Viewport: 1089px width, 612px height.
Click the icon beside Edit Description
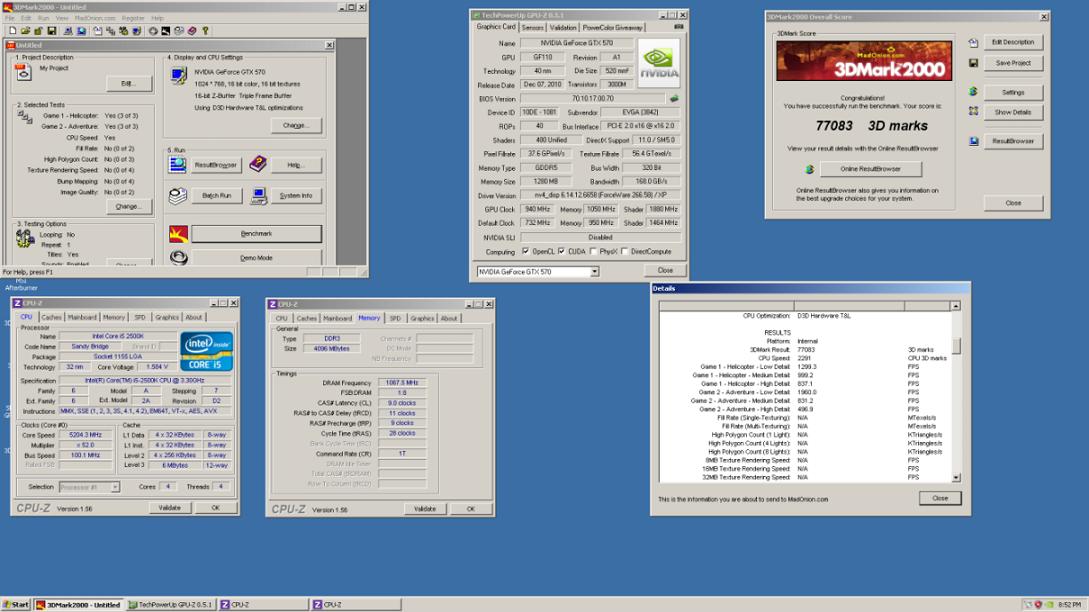pos(973,43)
